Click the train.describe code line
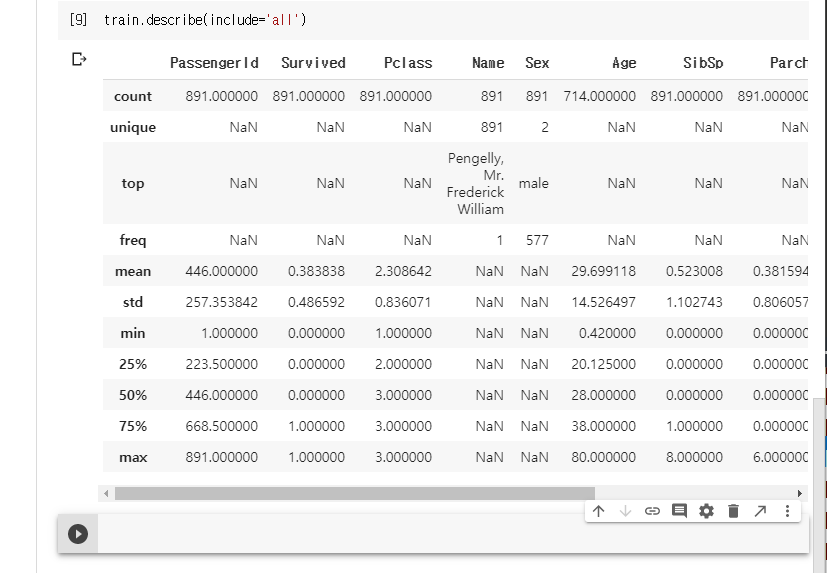The image size is (827, 573). click(x=205, y=20)
